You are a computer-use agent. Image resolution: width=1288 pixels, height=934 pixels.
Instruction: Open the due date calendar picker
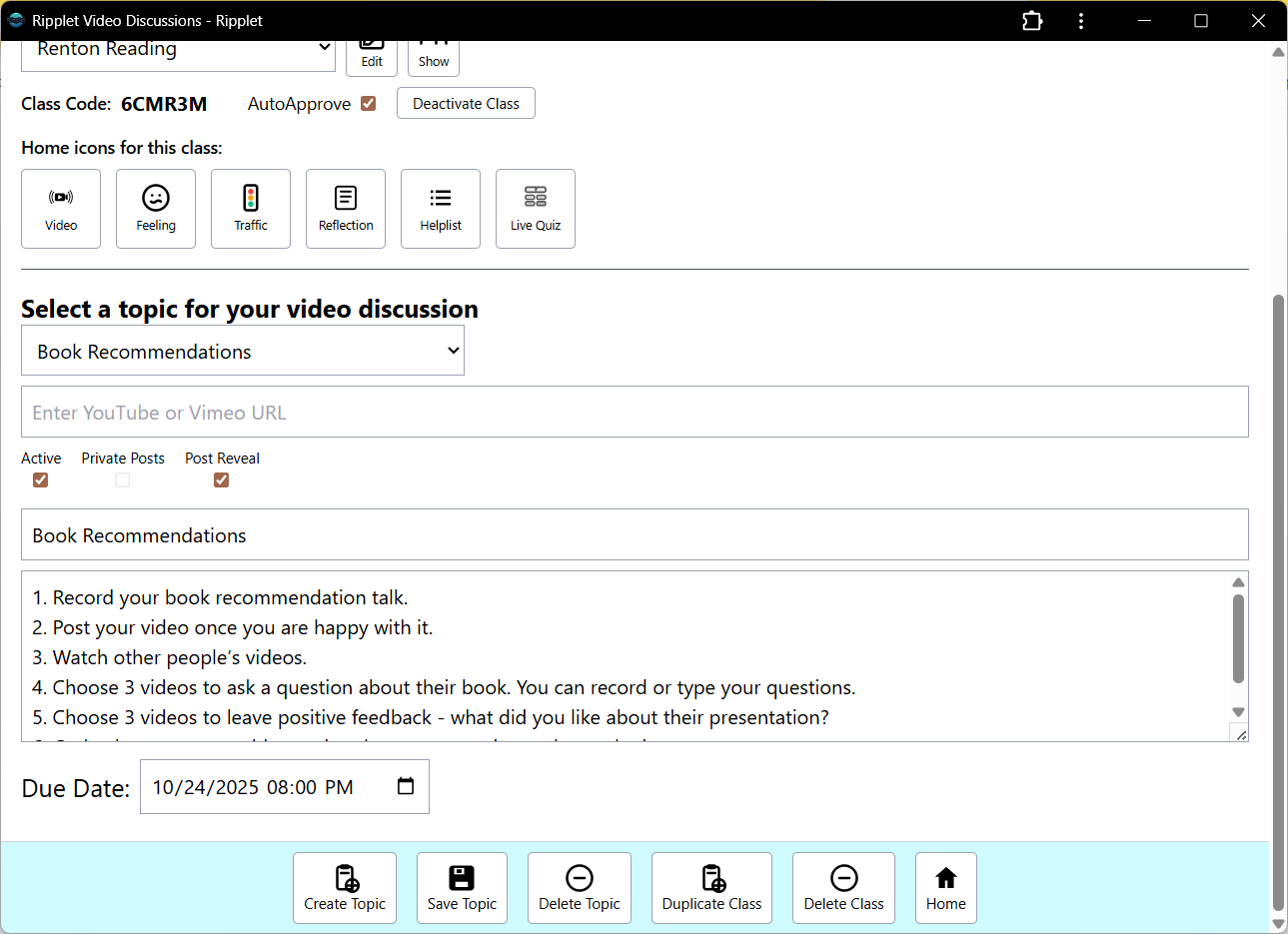(405, 786)
